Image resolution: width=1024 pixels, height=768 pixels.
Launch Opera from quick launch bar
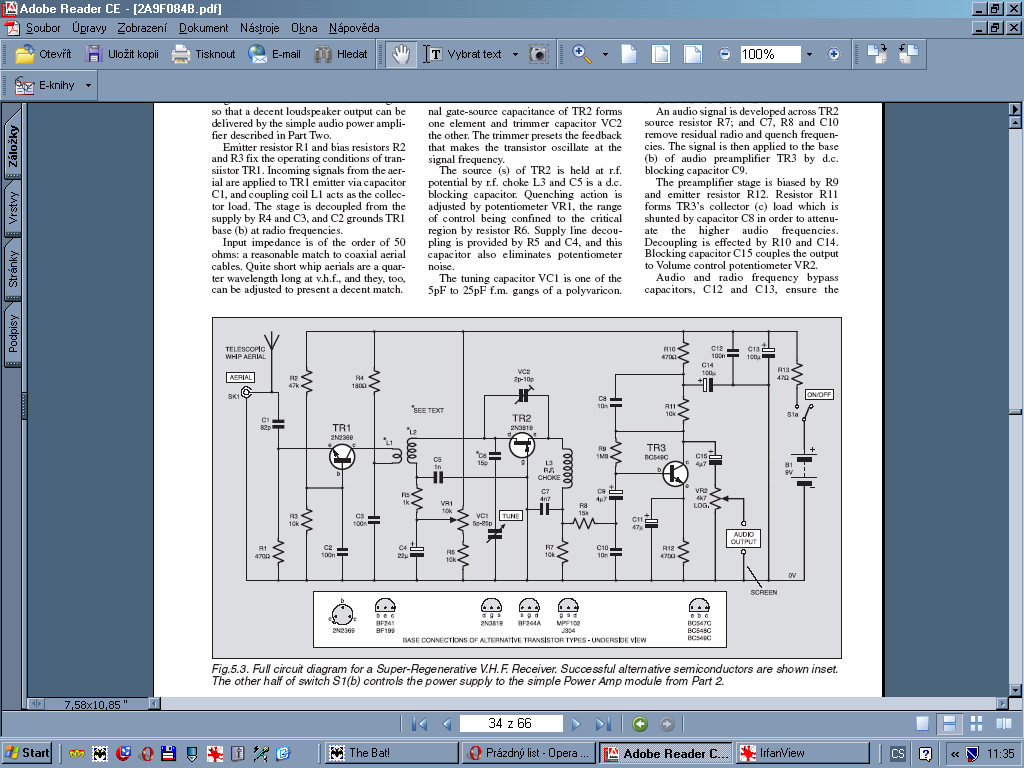[146, 754]
